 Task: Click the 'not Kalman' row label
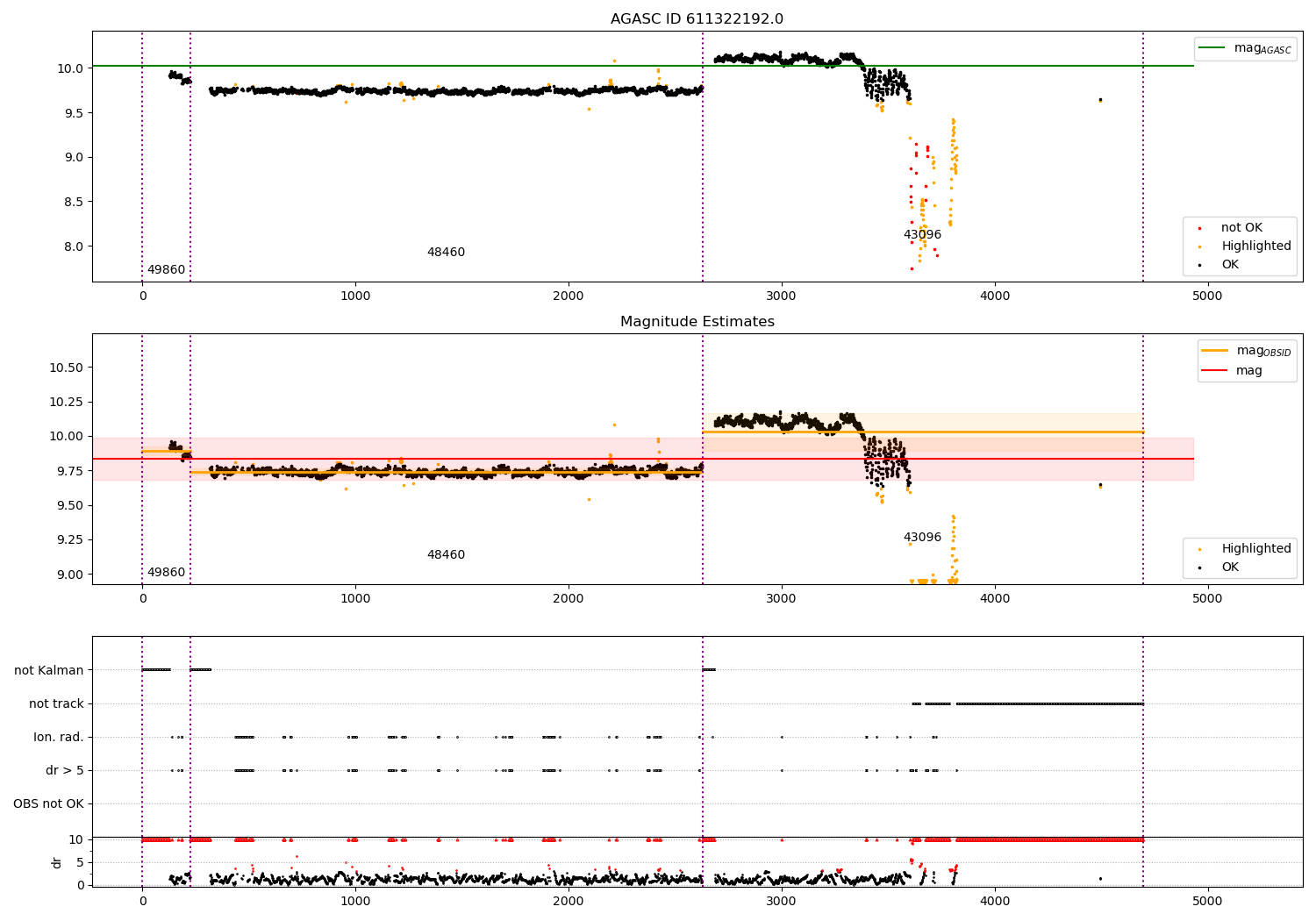(49, 671)
